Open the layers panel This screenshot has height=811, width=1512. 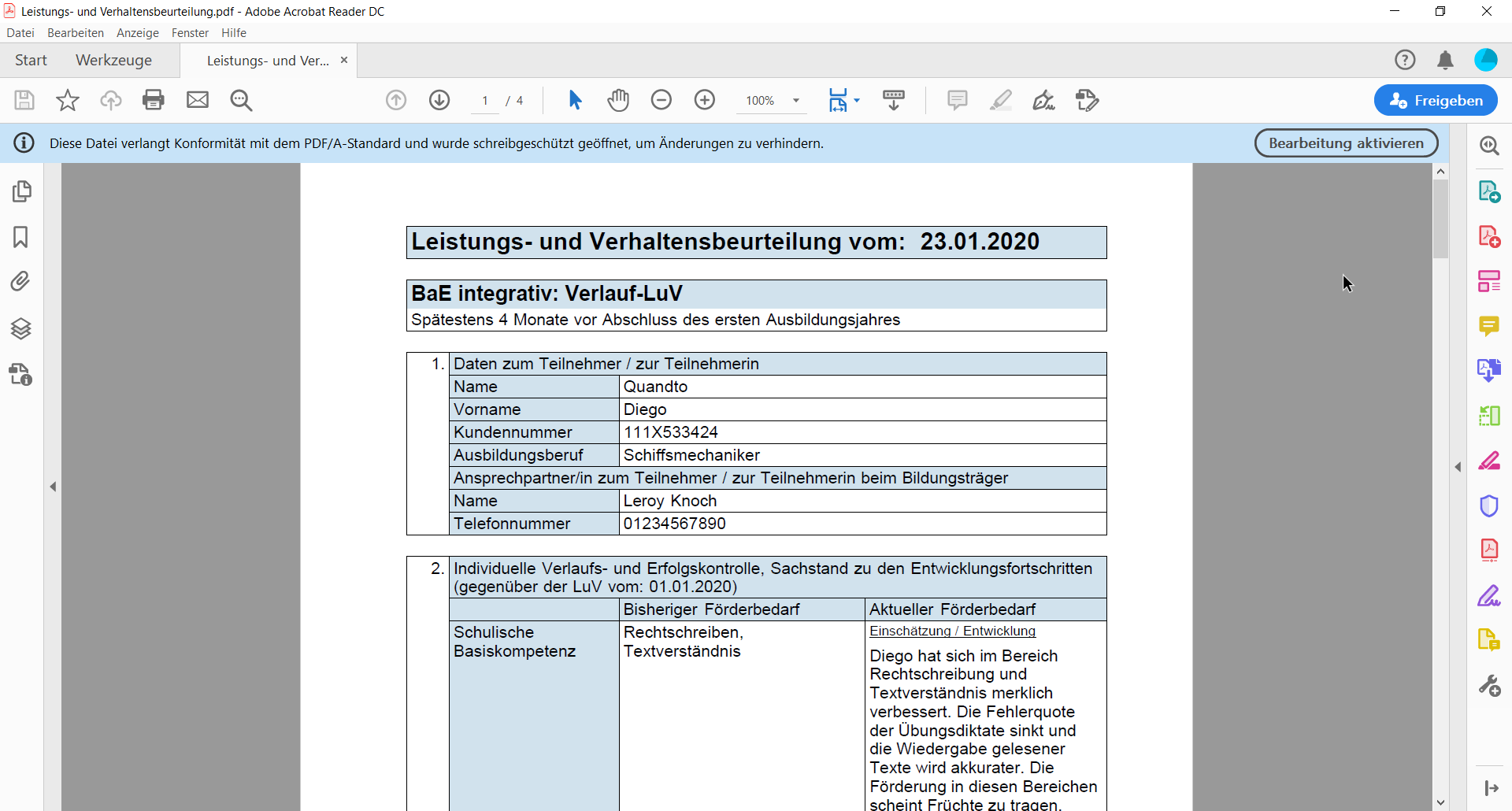[x=21, y=328]
